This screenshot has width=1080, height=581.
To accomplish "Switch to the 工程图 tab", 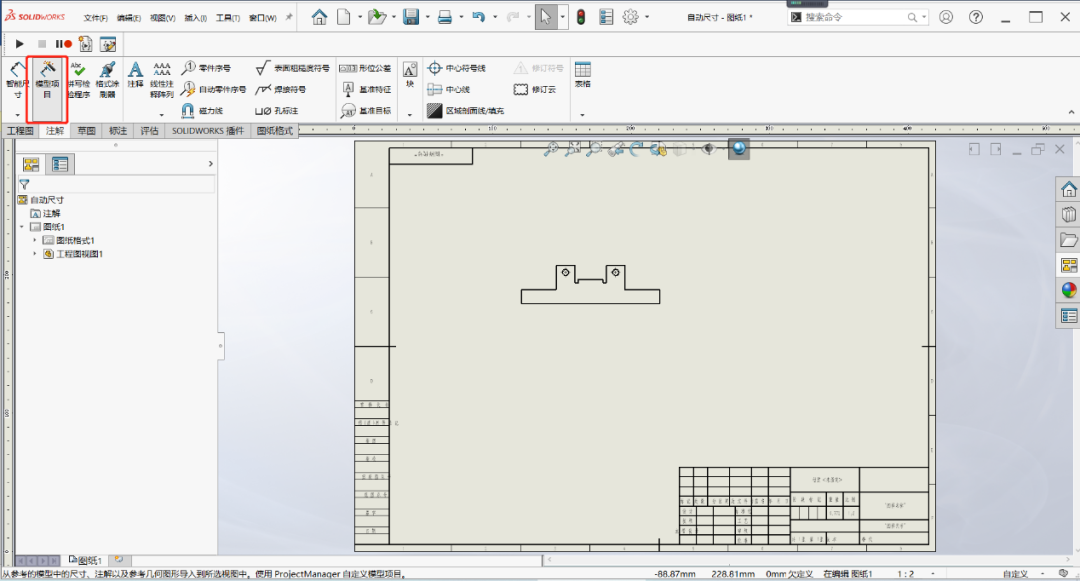I will [x=20, y=131].
